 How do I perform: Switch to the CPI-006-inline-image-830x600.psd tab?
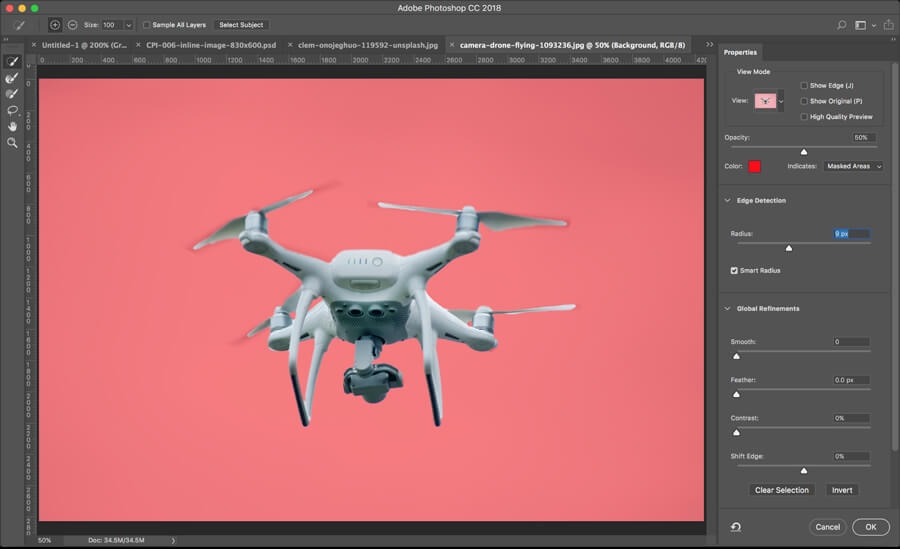pos(211,45)
